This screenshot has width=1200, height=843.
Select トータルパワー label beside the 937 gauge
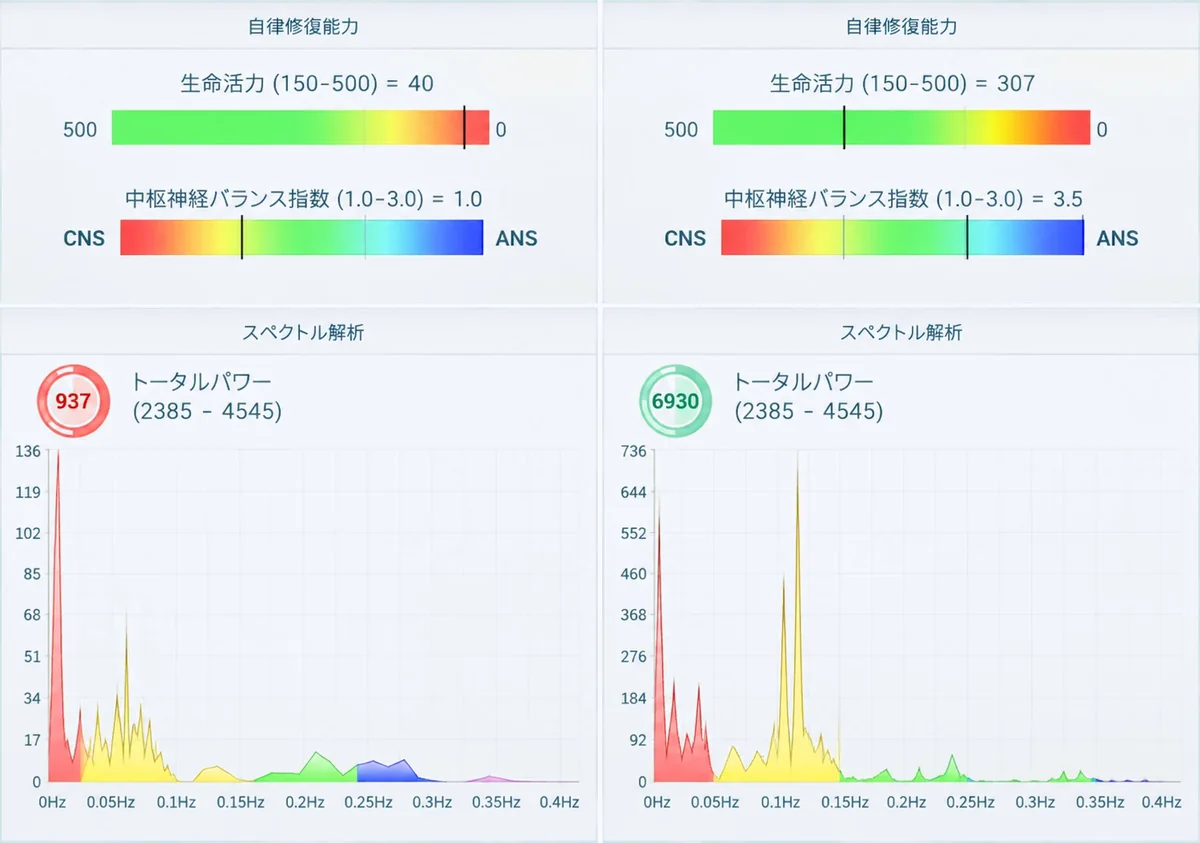201,381
